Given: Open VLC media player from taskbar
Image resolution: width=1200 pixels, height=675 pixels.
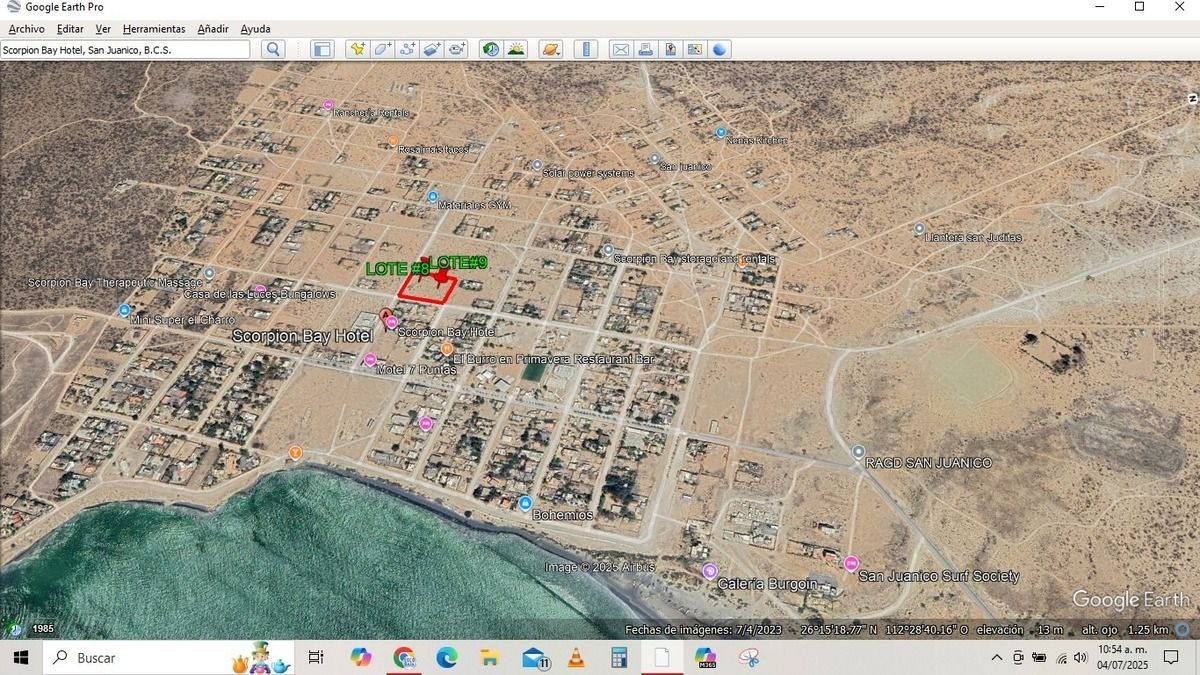Looking at the screenshot, I should (576, 657).
